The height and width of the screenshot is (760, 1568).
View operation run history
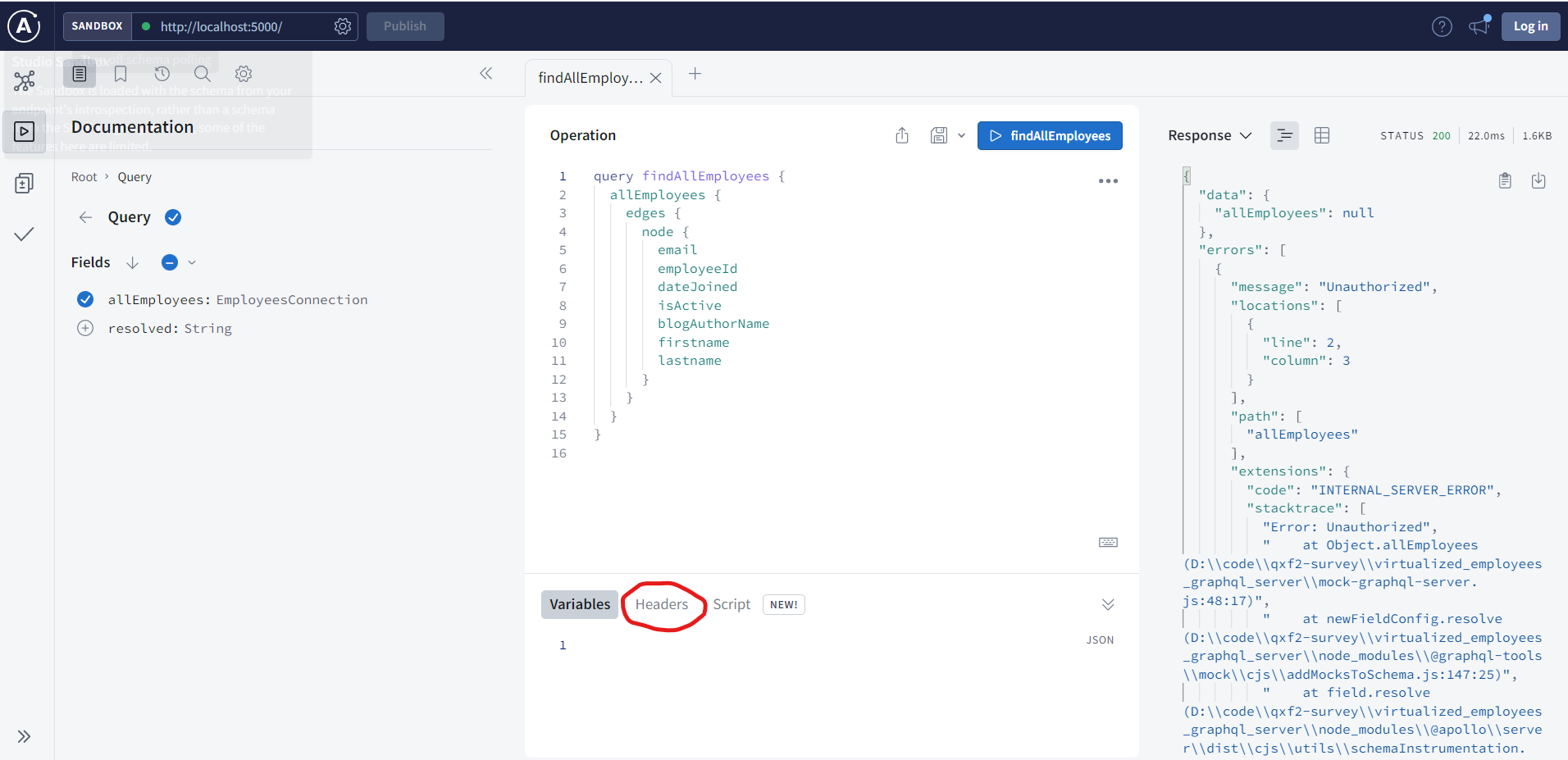point(162,74)
